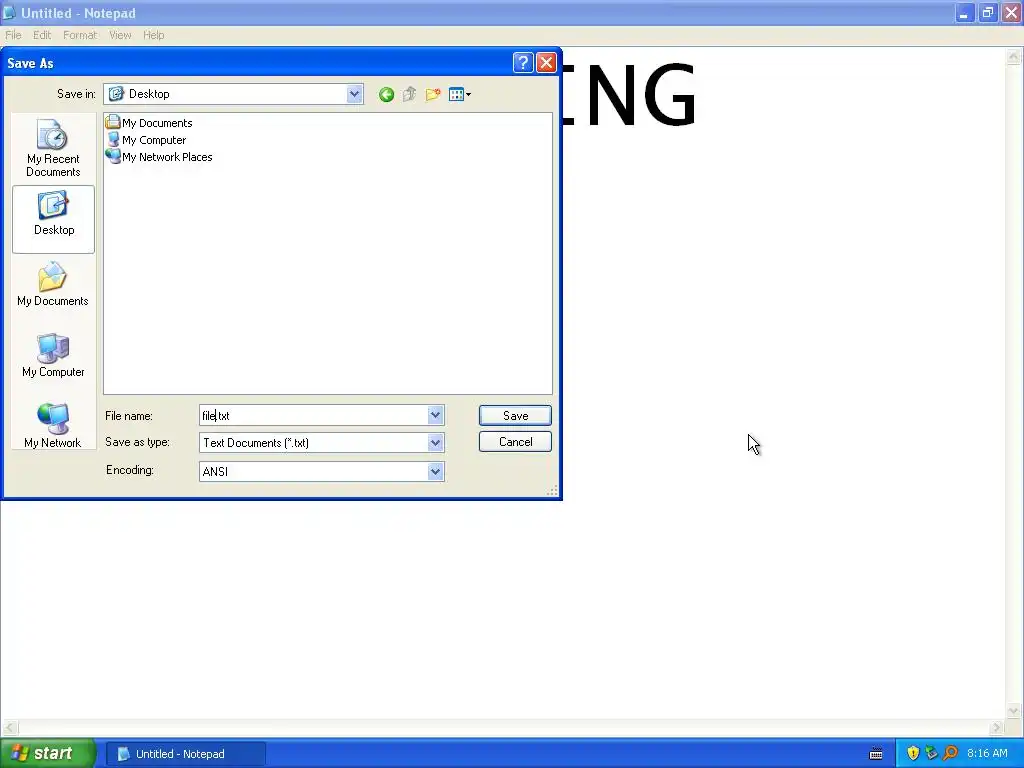Open the Save as type dropdown
This screenshot has width=1024, height=768.
click(x=436, y=443)
